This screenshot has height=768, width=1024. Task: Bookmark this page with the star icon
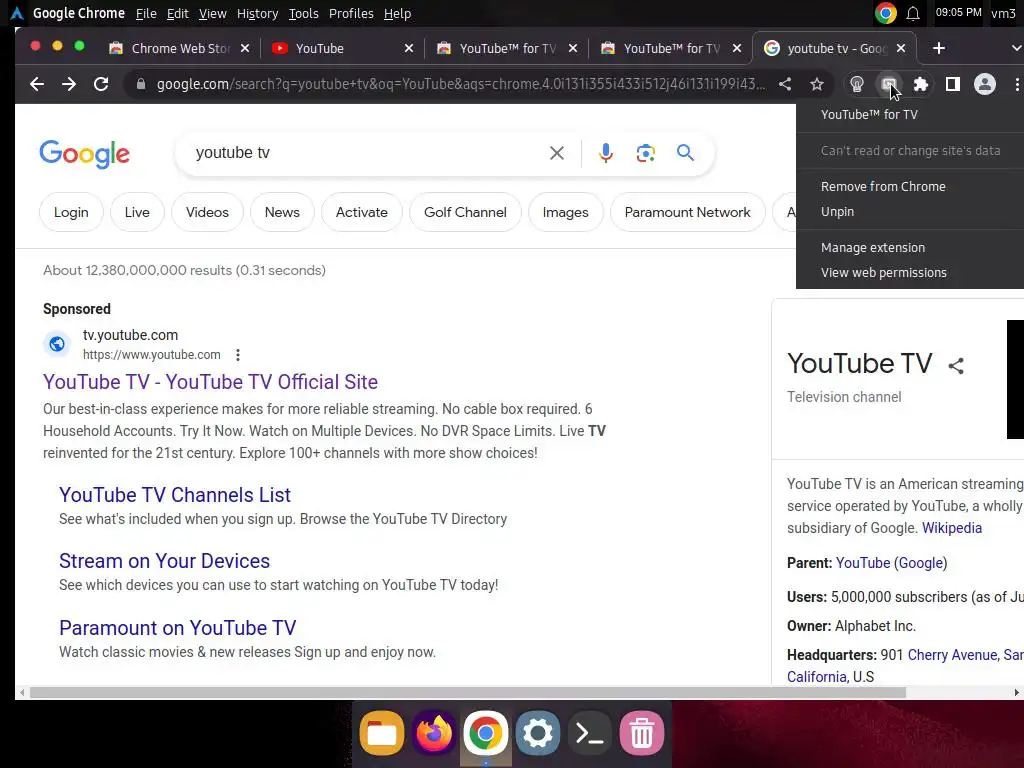[x=816, y=84]
